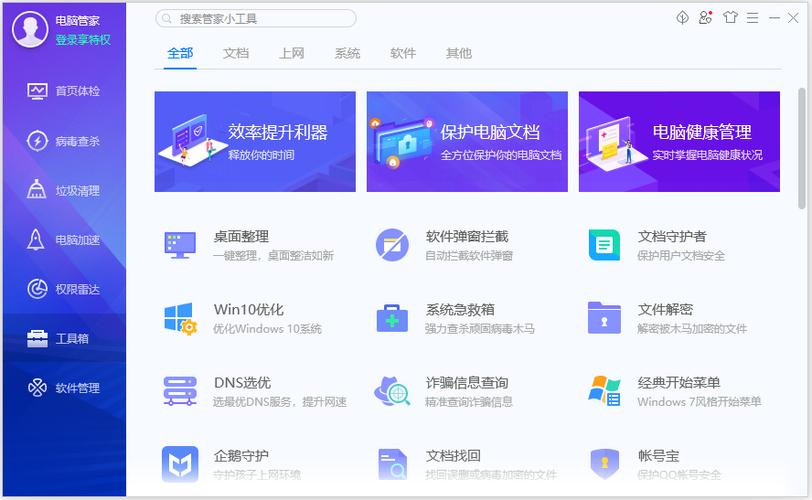Switch to the 文档 tab
Screen dimensions: 812x500
(236, 53)
